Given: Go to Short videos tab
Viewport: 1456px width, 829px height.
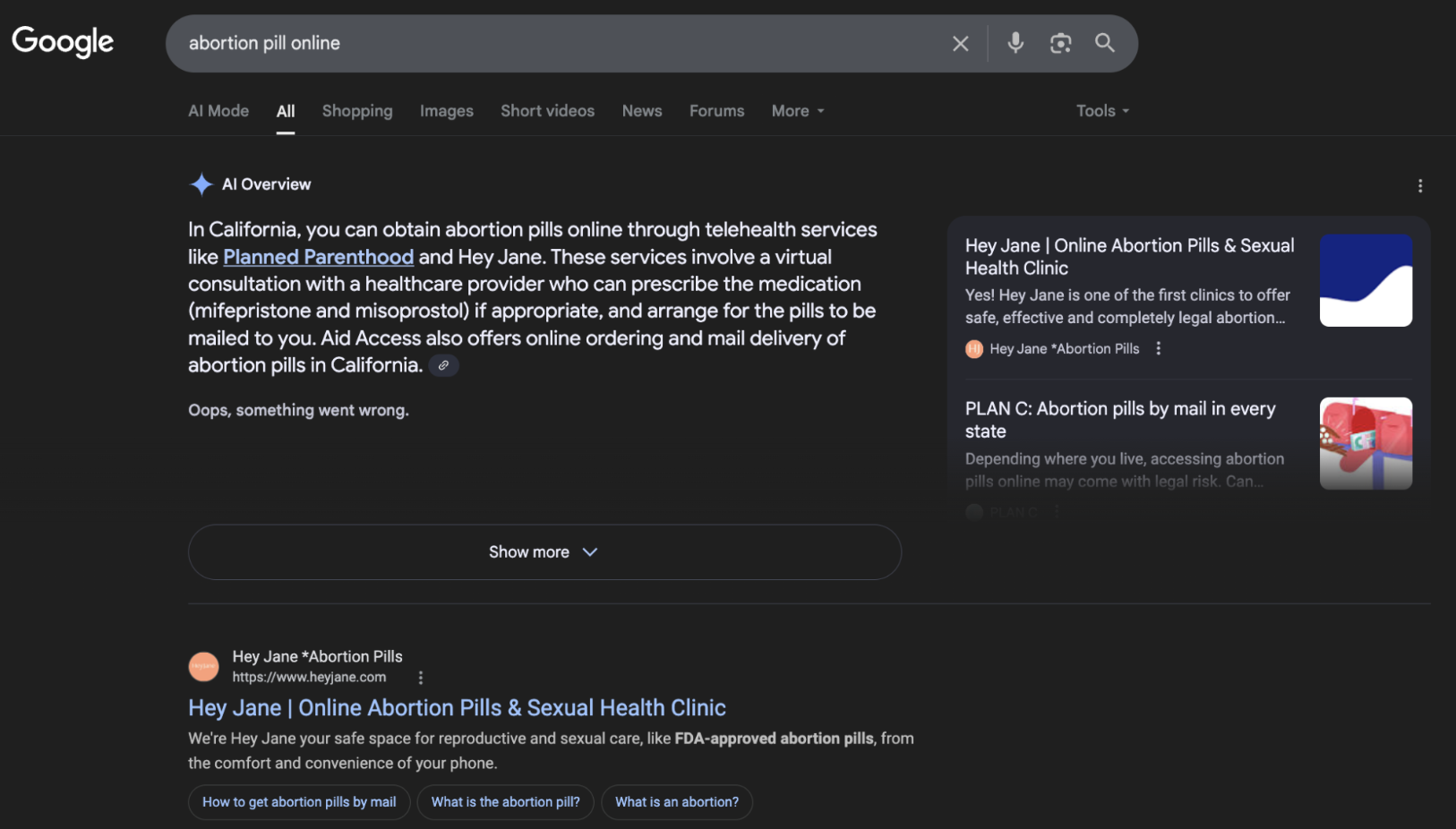Looking at the screenshot, I should tap(548, 111).
